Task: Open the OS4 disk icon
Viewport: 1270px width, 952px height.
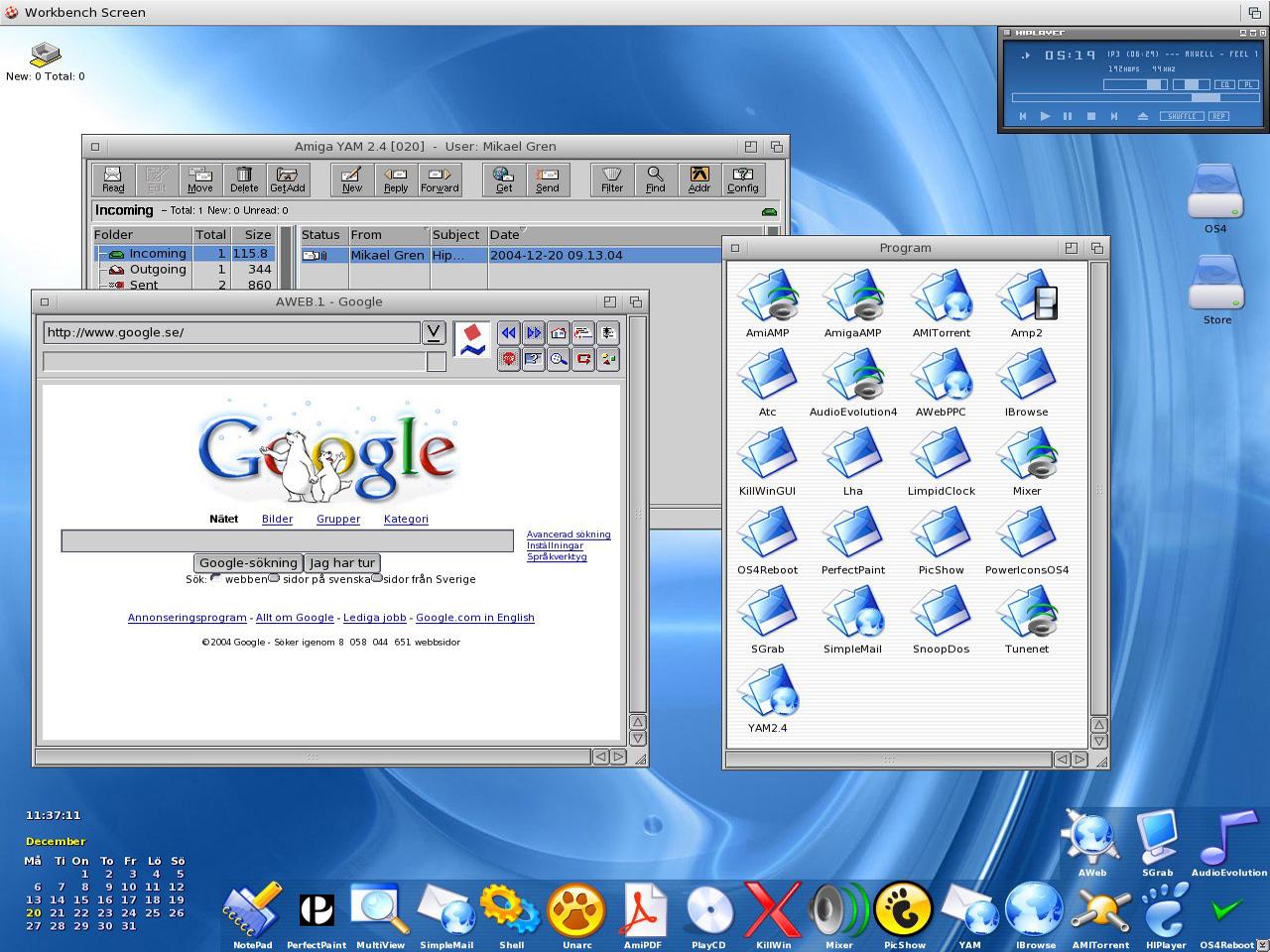Action: pos(1215,198)
